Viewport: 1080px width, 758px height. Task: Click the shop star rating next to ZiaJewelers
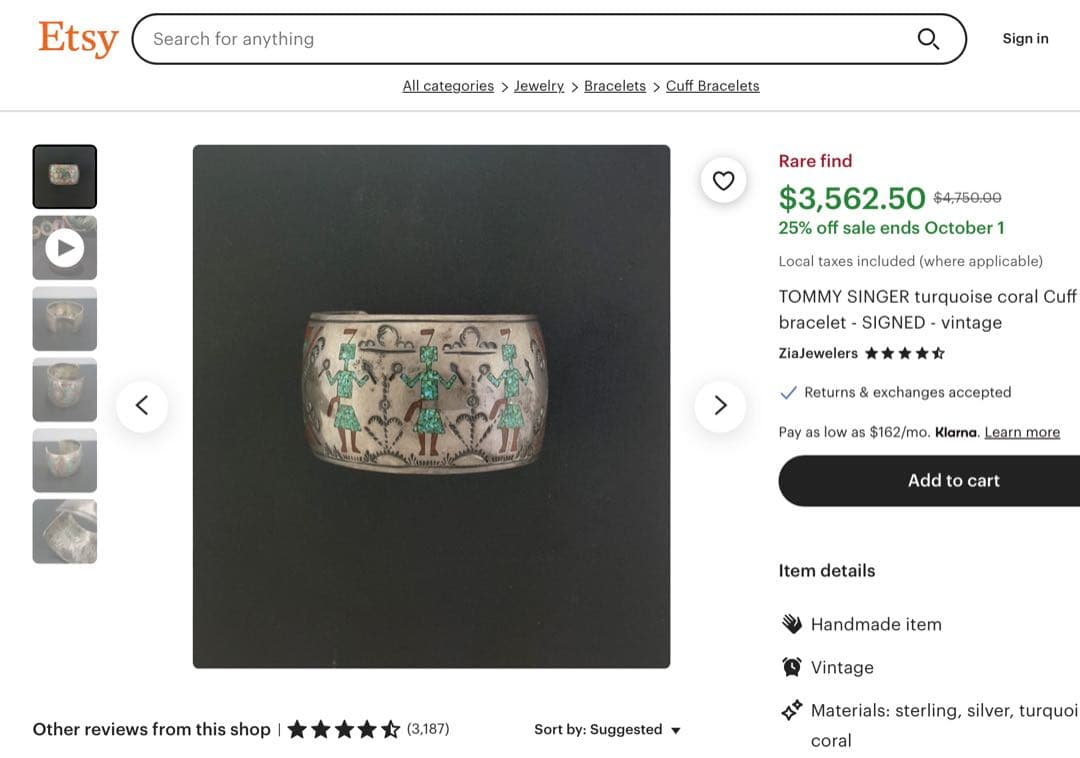tap(904, 353)
